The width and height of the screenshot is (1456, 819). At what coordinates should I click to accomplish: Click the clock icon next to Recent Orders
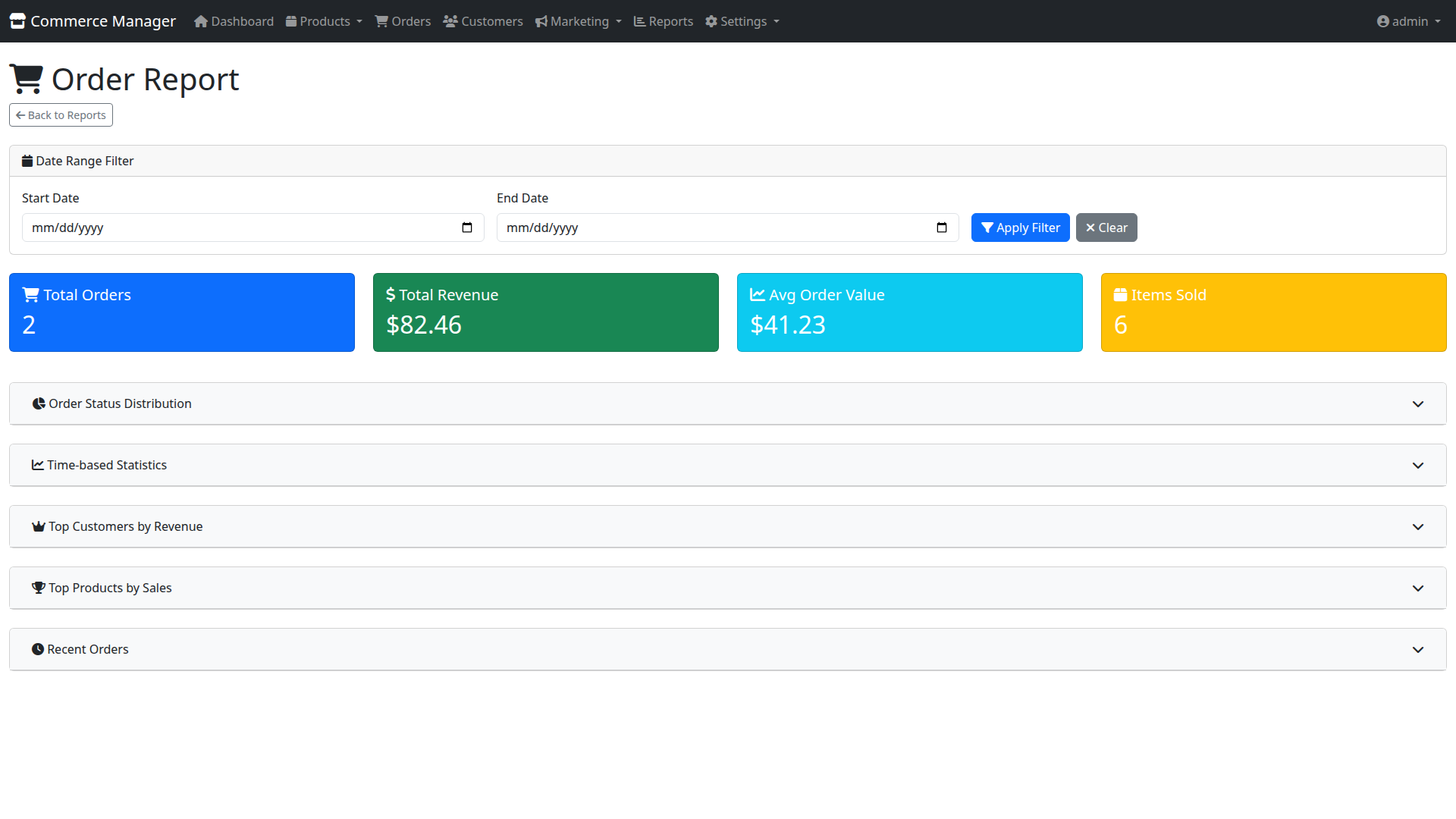click(x=38, y=648)
